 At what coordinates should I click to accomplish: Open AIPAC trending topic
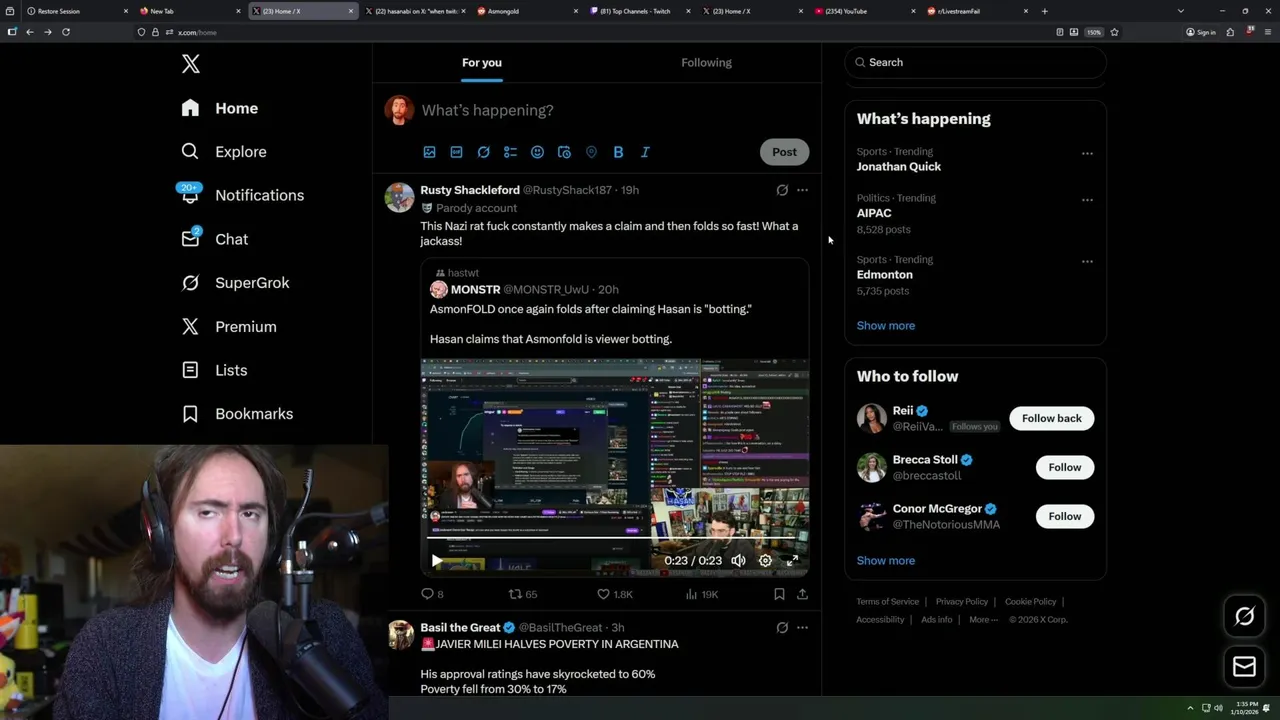(874, 213)
